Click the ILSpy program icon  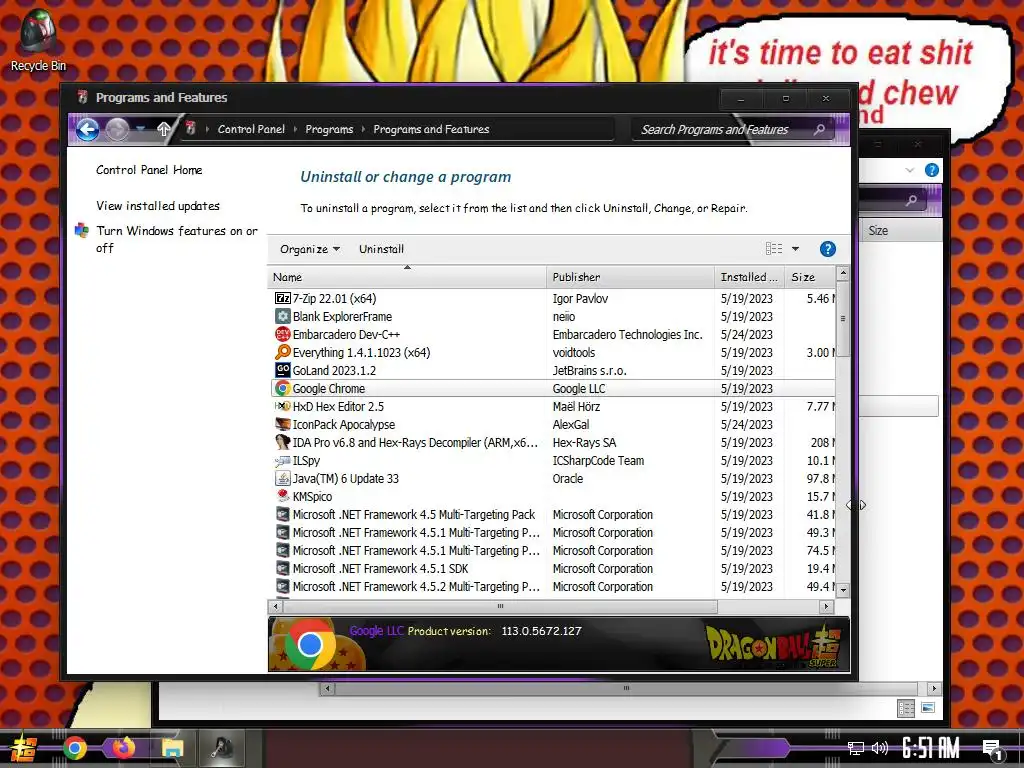coord(282,460)
